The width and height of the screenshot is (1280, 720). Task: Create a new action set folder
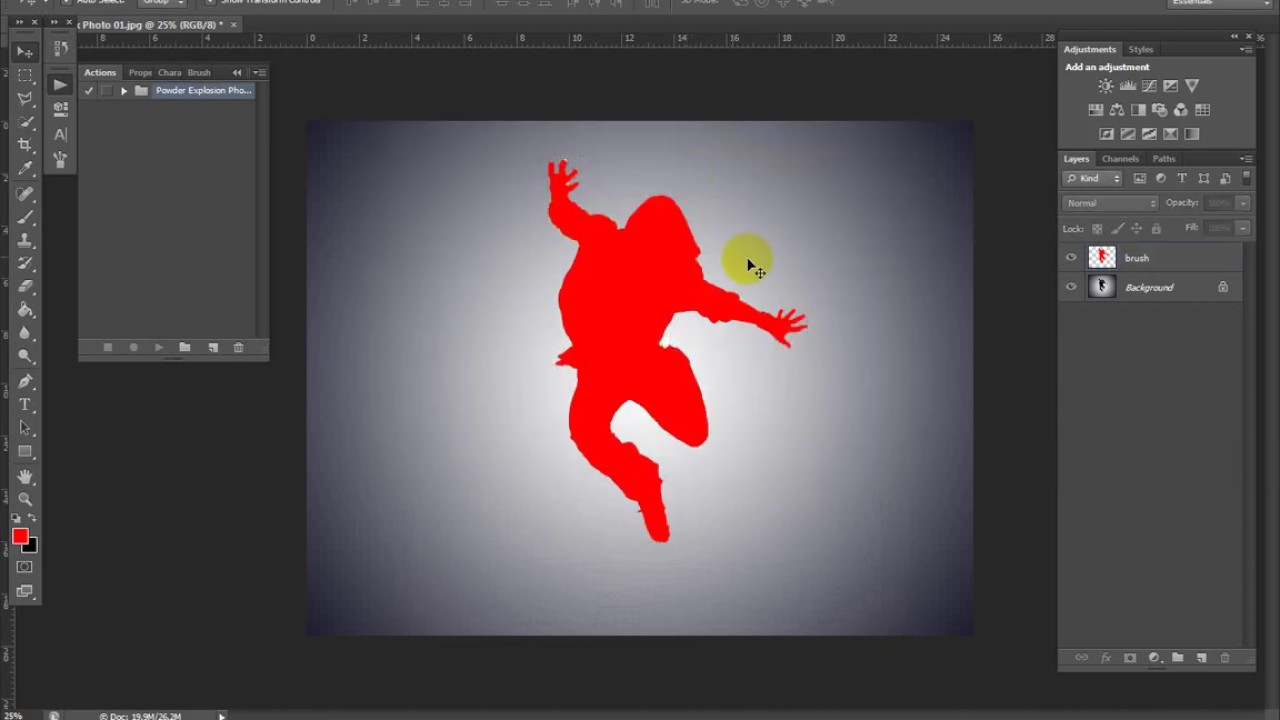pos(185,348)
